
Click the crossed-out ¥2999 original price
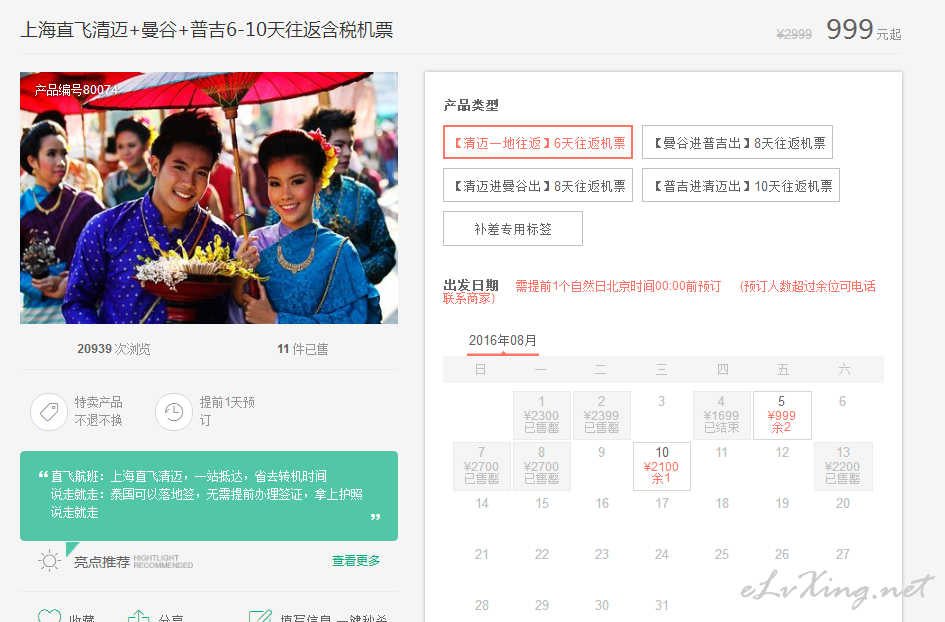[x=794, y=34]
